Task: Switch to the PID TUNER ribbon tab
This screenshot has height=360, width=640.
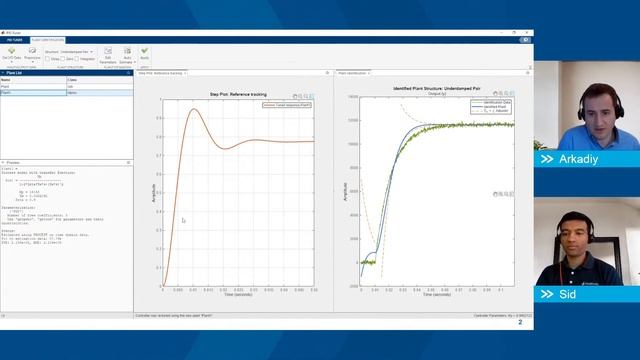Action: tap(15, 40)
